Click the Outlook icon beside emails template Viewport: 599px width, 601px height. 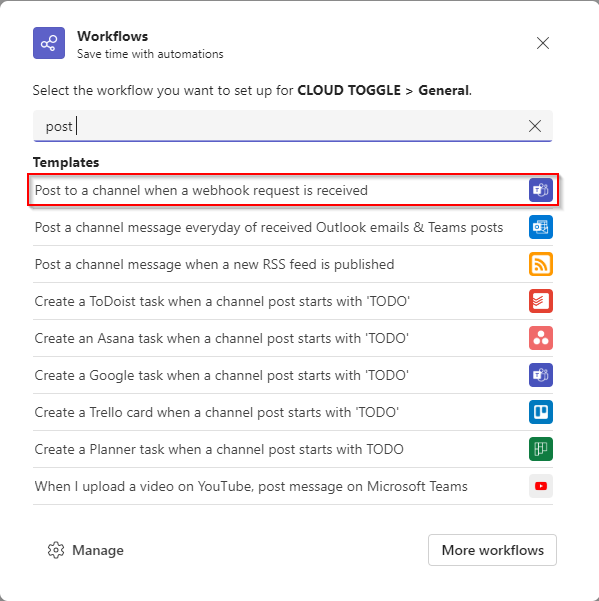pos(541,227)
